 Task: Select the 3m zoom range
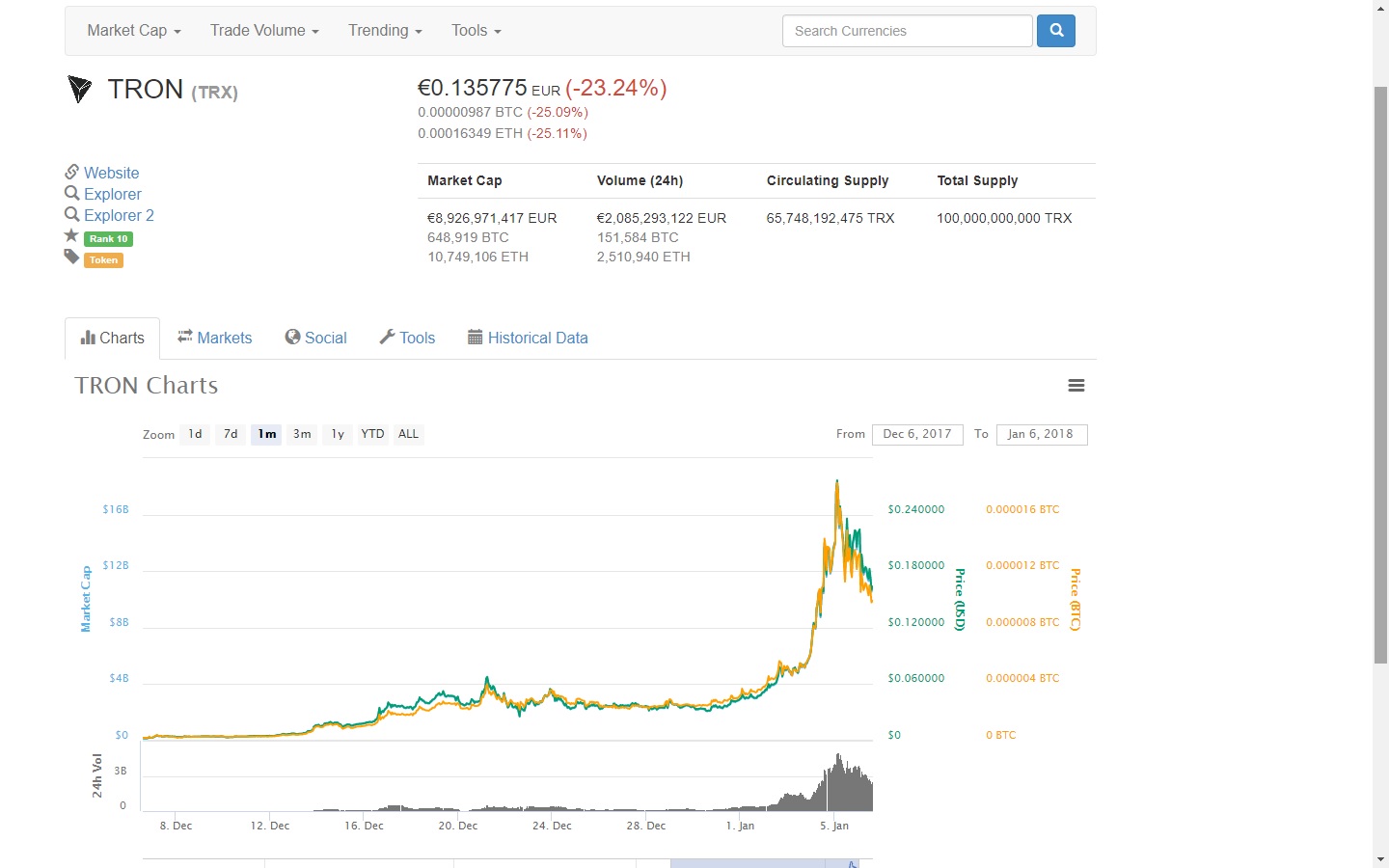(302, 434)
